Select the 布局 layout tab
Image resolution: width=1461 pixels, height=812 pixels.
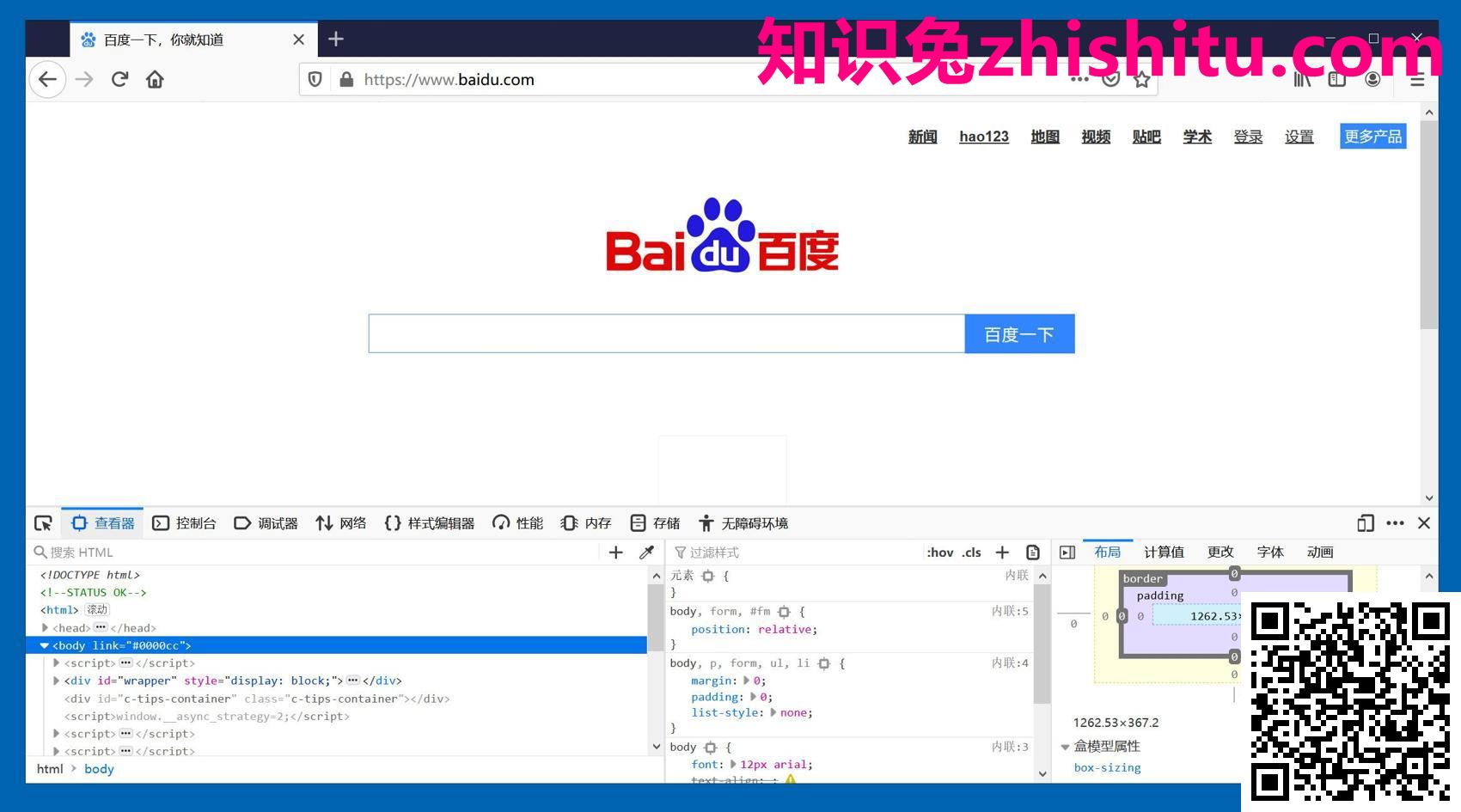tap(1108, 553)
